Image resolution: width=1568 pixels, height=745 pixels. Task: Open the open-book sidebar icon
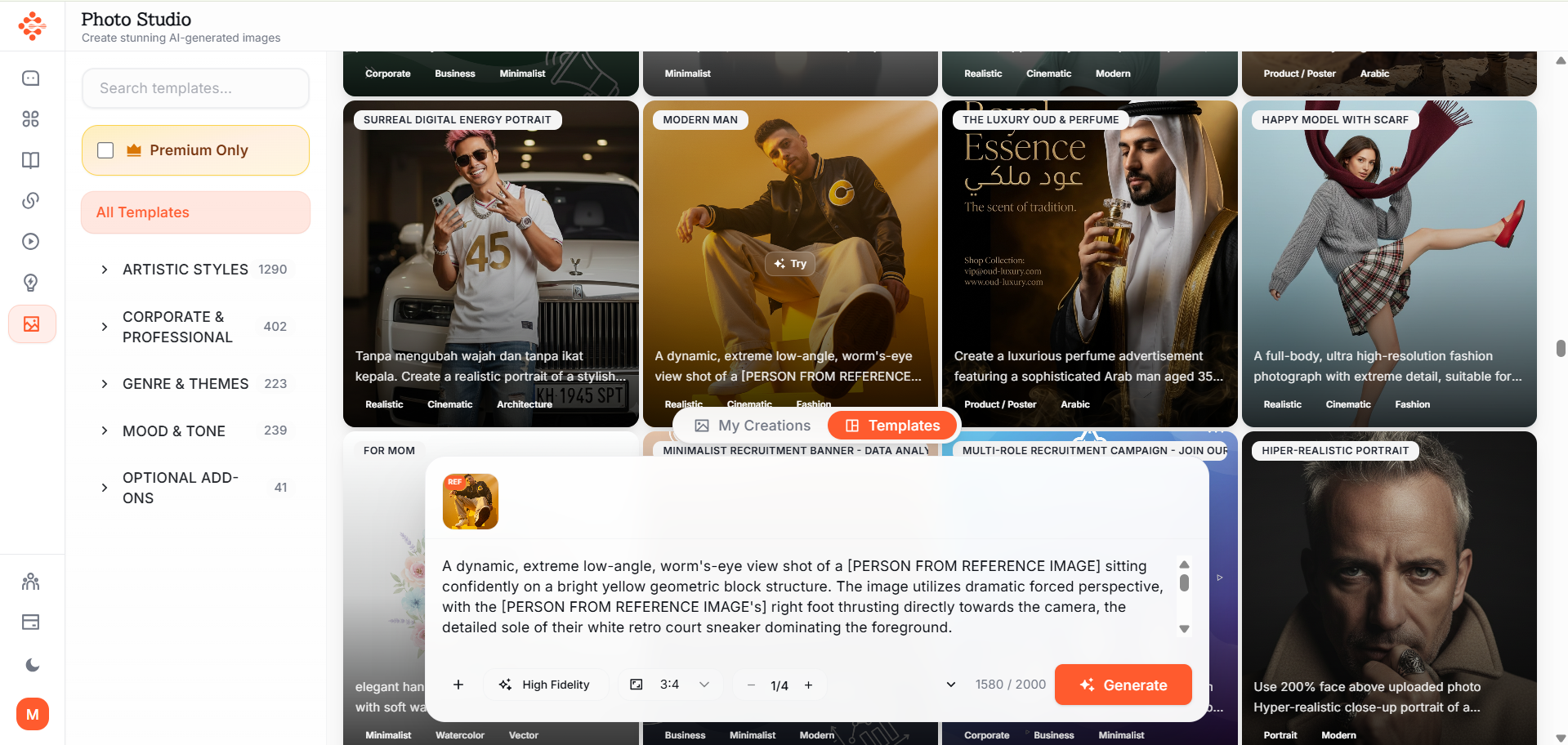pos(31,160)
